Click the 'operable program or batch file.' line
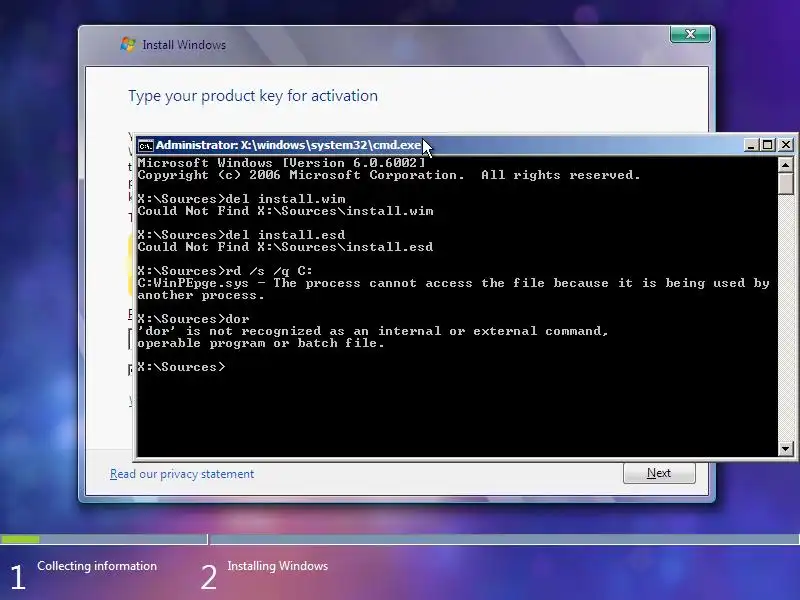This screenshot has height=600, width=800. 261,343
